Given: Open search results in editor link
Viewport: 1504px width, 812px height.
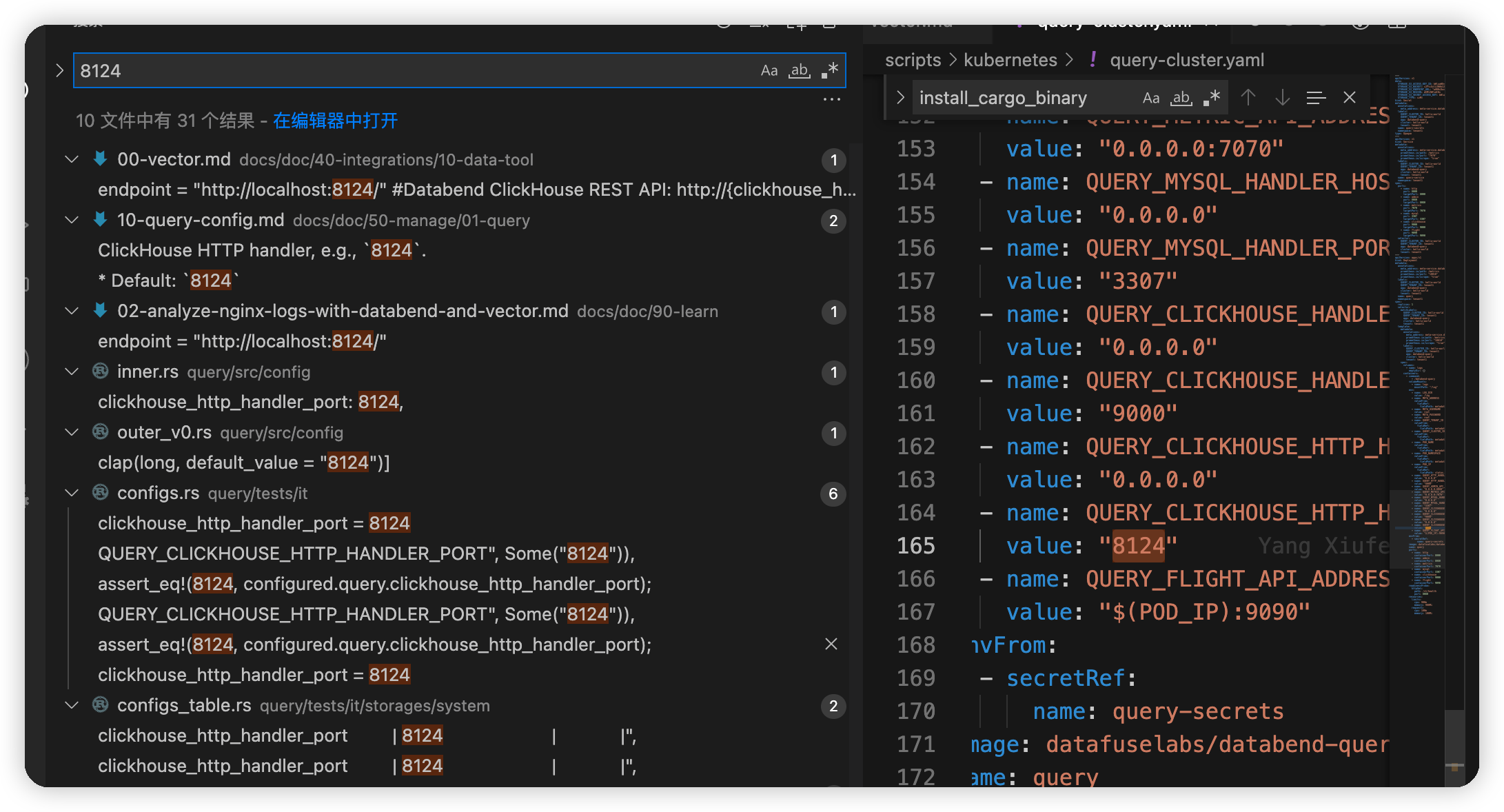Looking at the screenshot, I should pyautogui.click(x=335, y=121).
